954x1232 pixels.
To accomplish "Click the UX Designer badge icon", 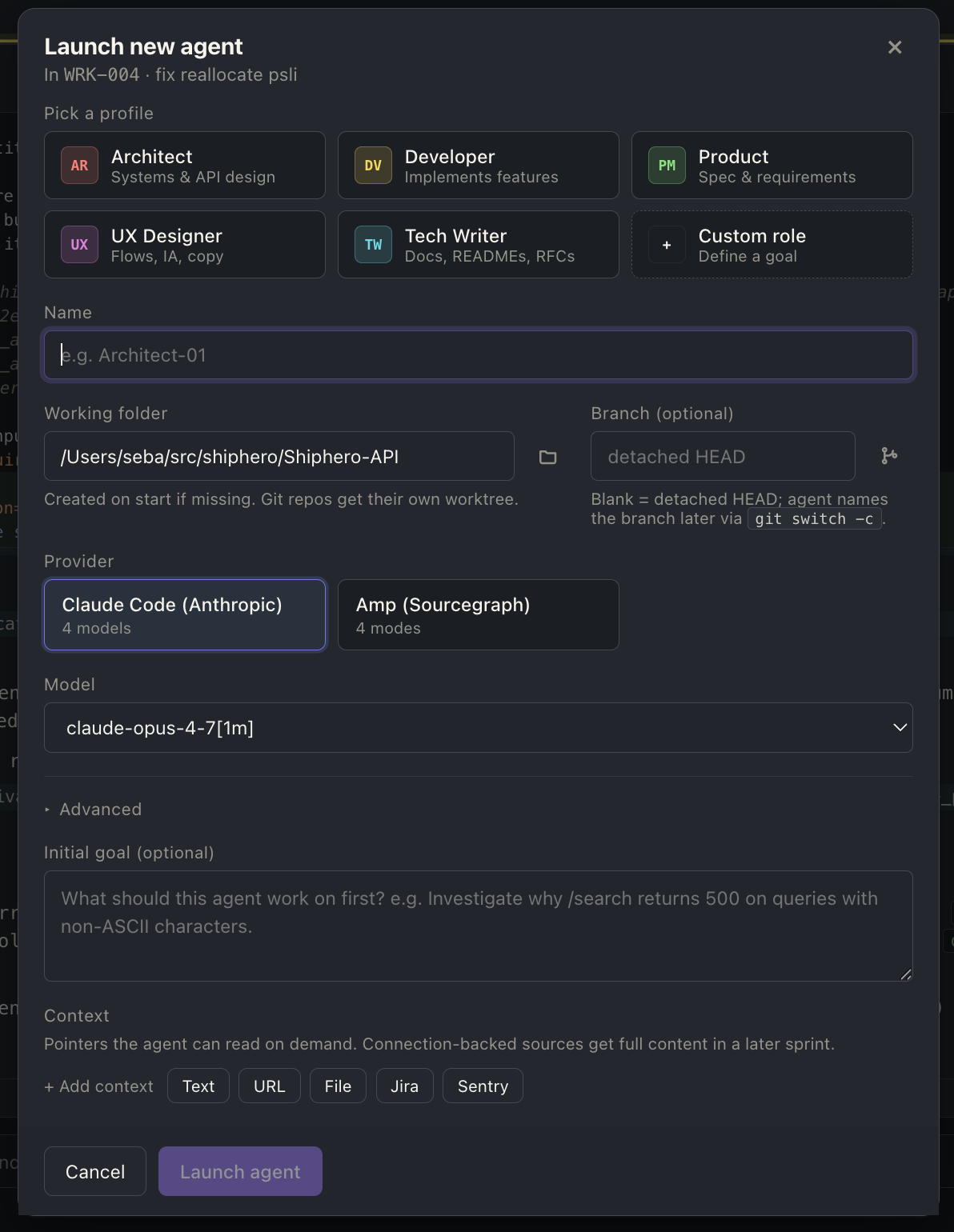I will 79,245.
